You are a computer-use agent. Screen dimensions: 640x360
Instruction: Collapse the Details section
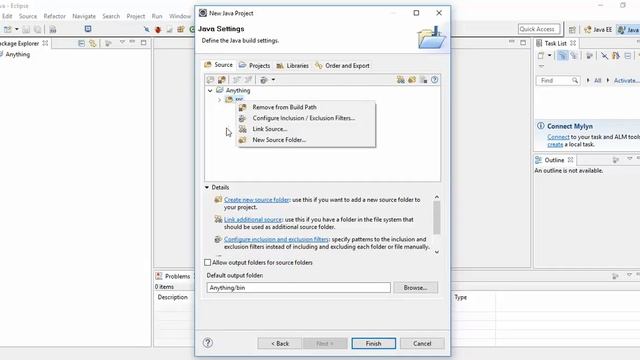tap(207, 187)
